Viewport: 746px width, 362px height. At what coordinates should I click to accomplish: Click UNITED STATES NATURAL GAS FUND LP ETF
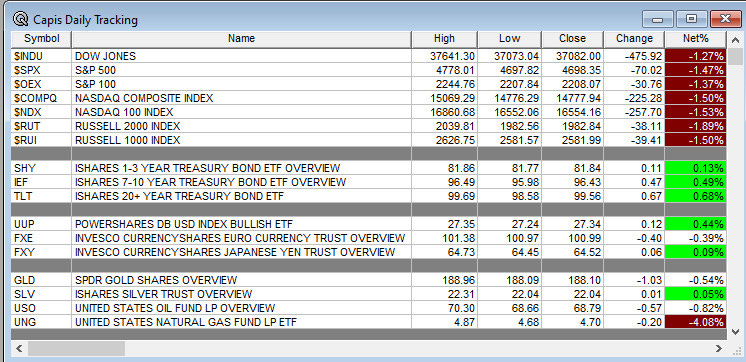pos(241,323)
